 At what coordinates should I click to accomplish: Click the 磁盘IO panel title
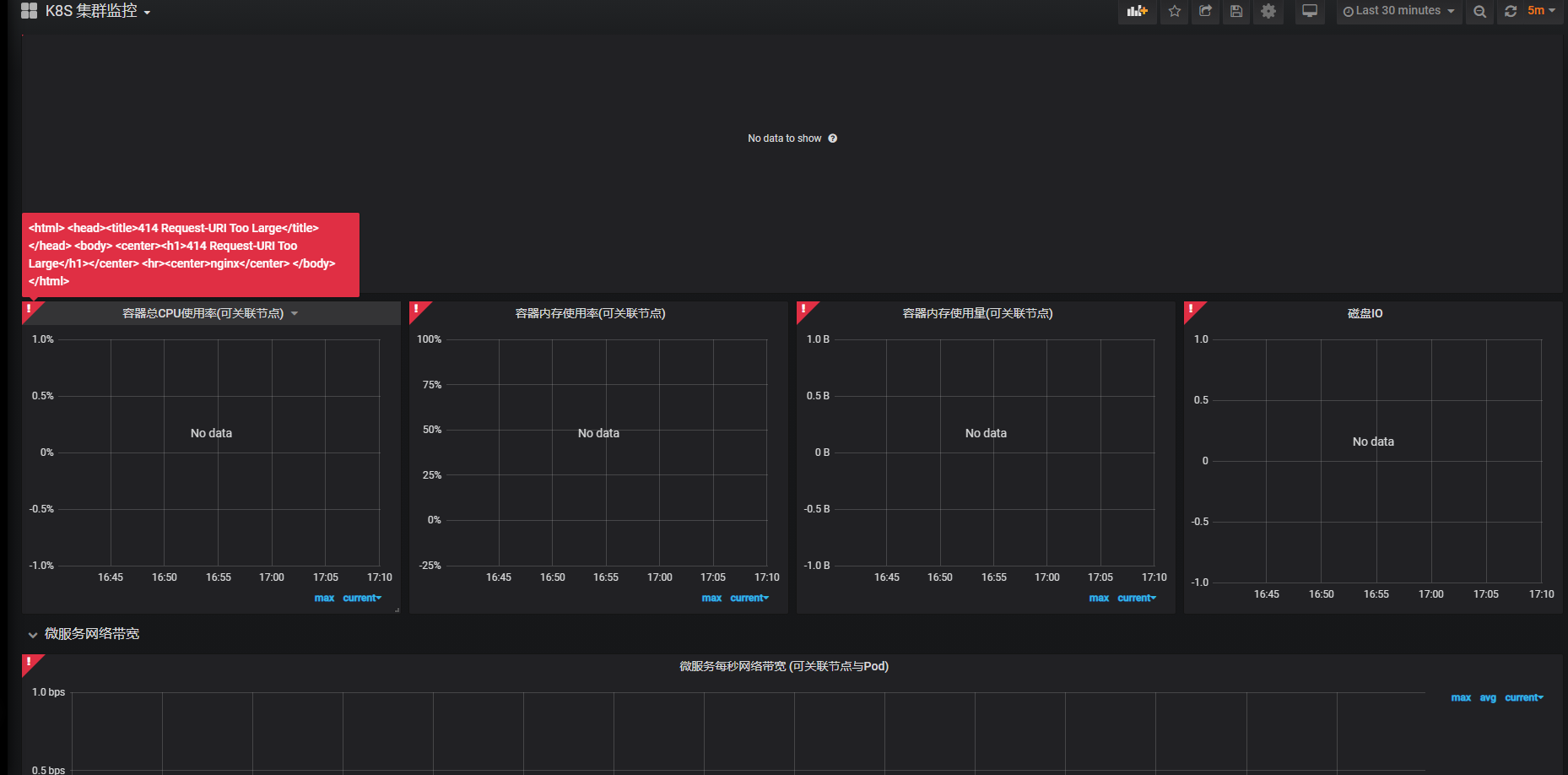(x=1365, y=312)
